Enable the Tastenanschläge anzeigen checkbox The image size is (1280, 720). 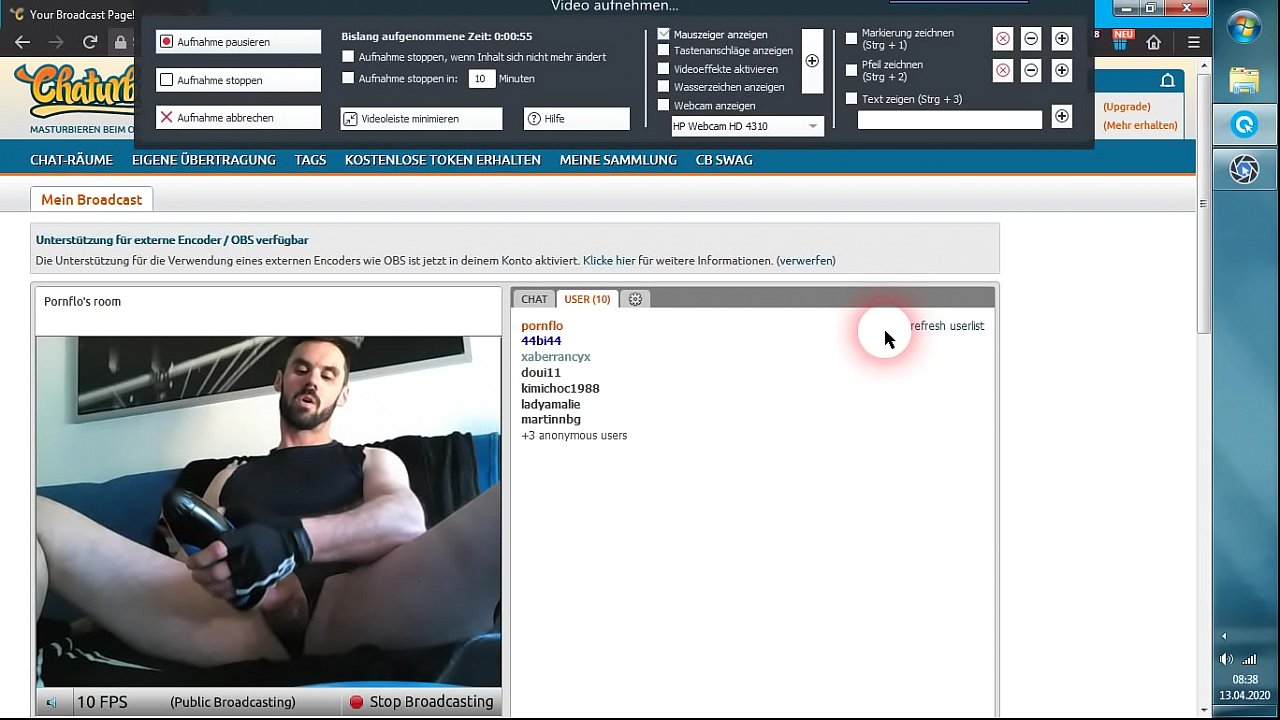664,51
